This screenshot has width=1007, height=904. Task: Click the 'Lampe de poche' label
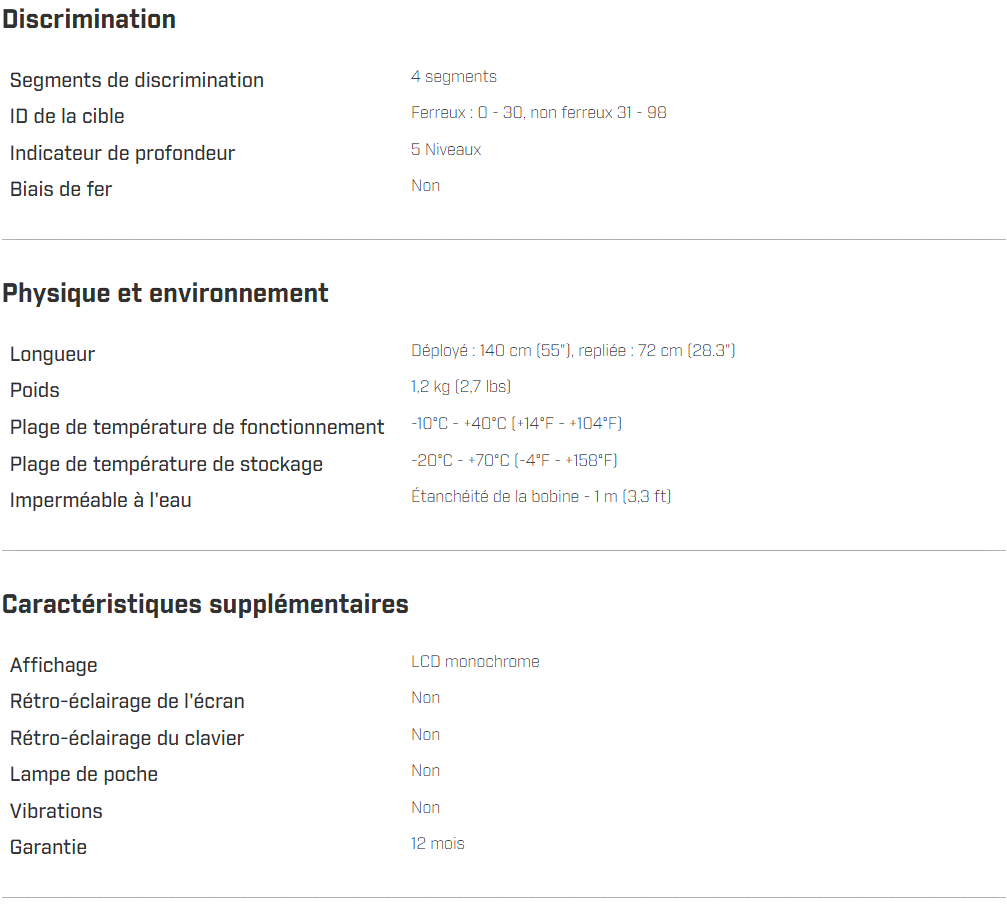tap(84, 774)
